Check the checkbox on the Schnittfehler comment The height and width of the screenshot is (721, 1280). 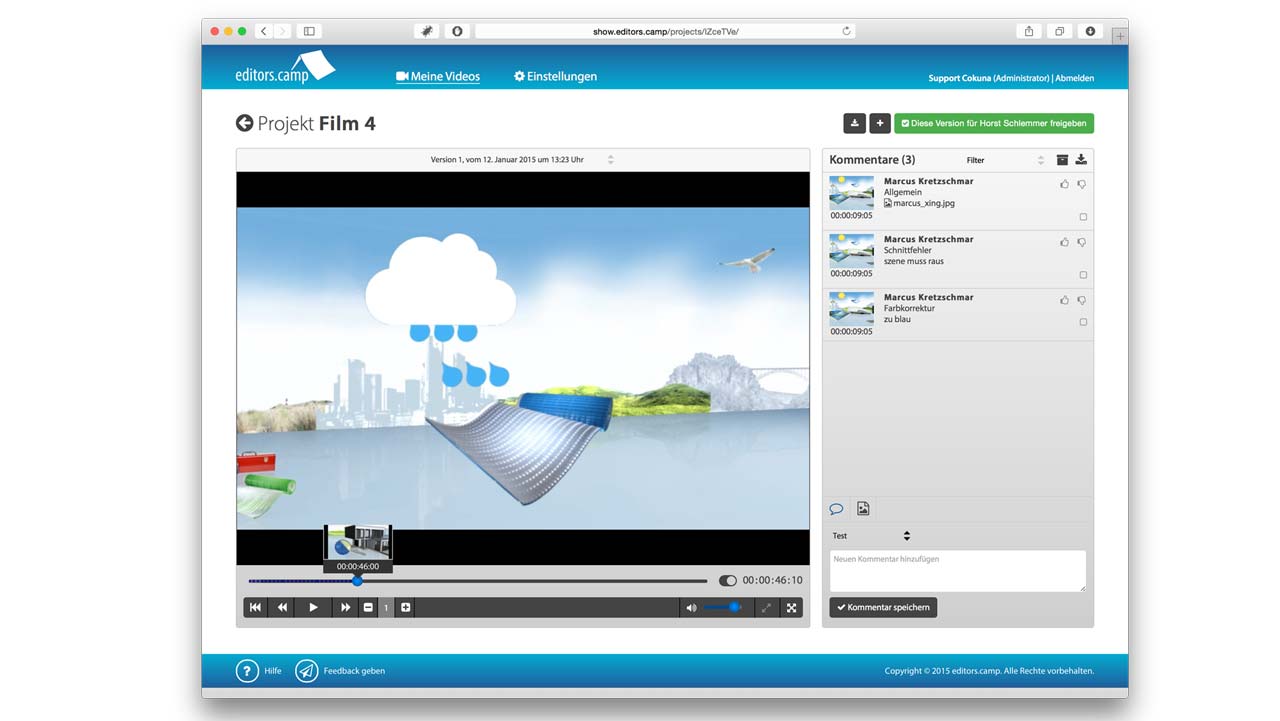(1083, 275)
